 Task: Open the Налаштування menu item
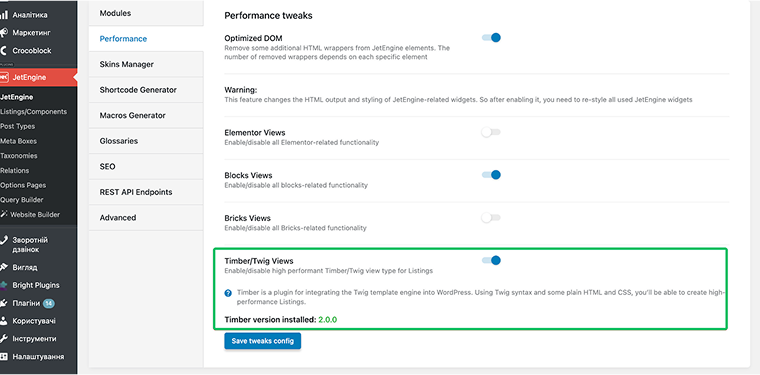coord(38,357)
